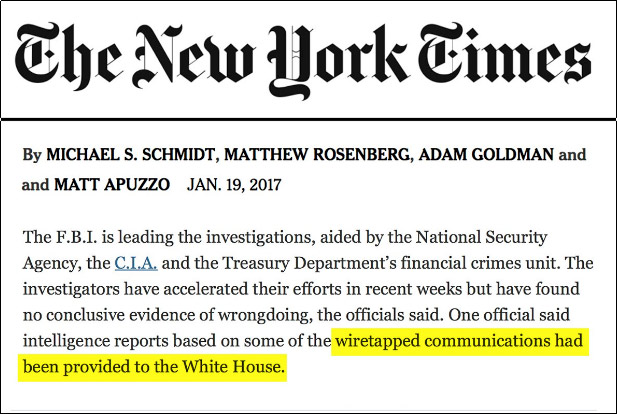Screen dimensions: 617x414
Task: Click highlighted text 'wiretapped communications had'
Action: pyautogui.click(x=459, y=341)
